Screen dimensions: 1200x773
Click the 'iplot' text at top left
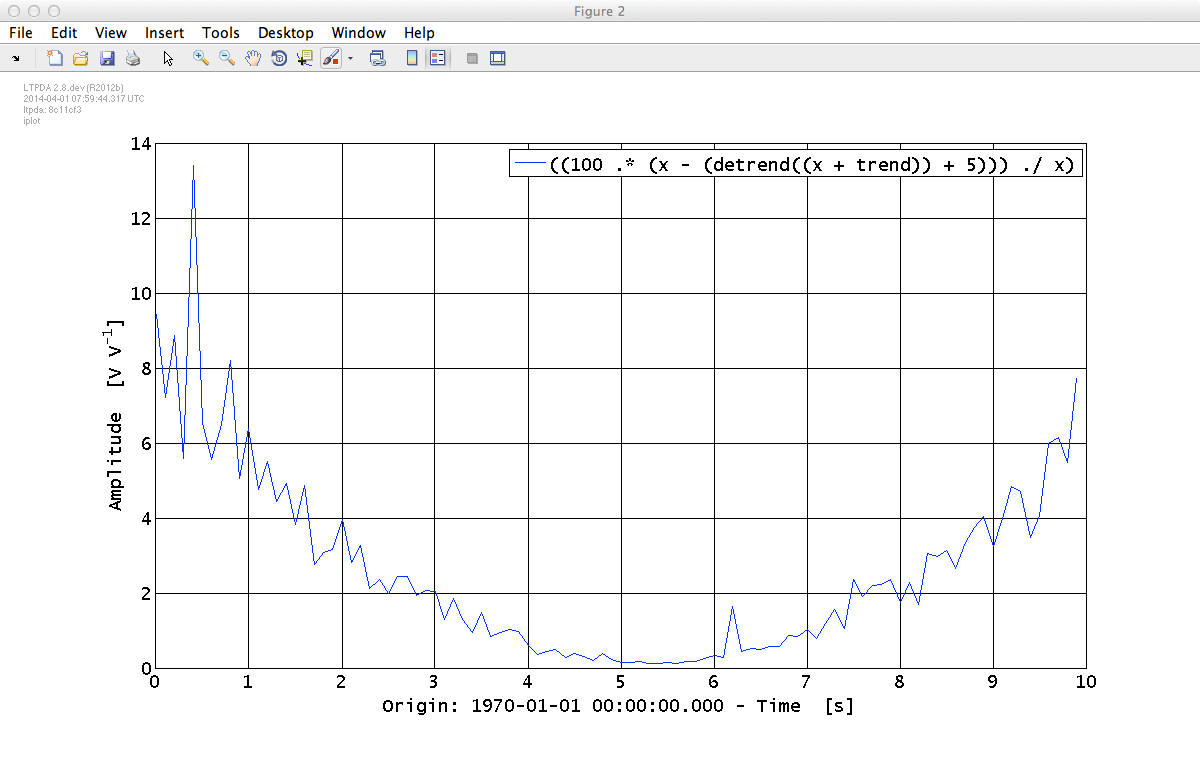31,120
